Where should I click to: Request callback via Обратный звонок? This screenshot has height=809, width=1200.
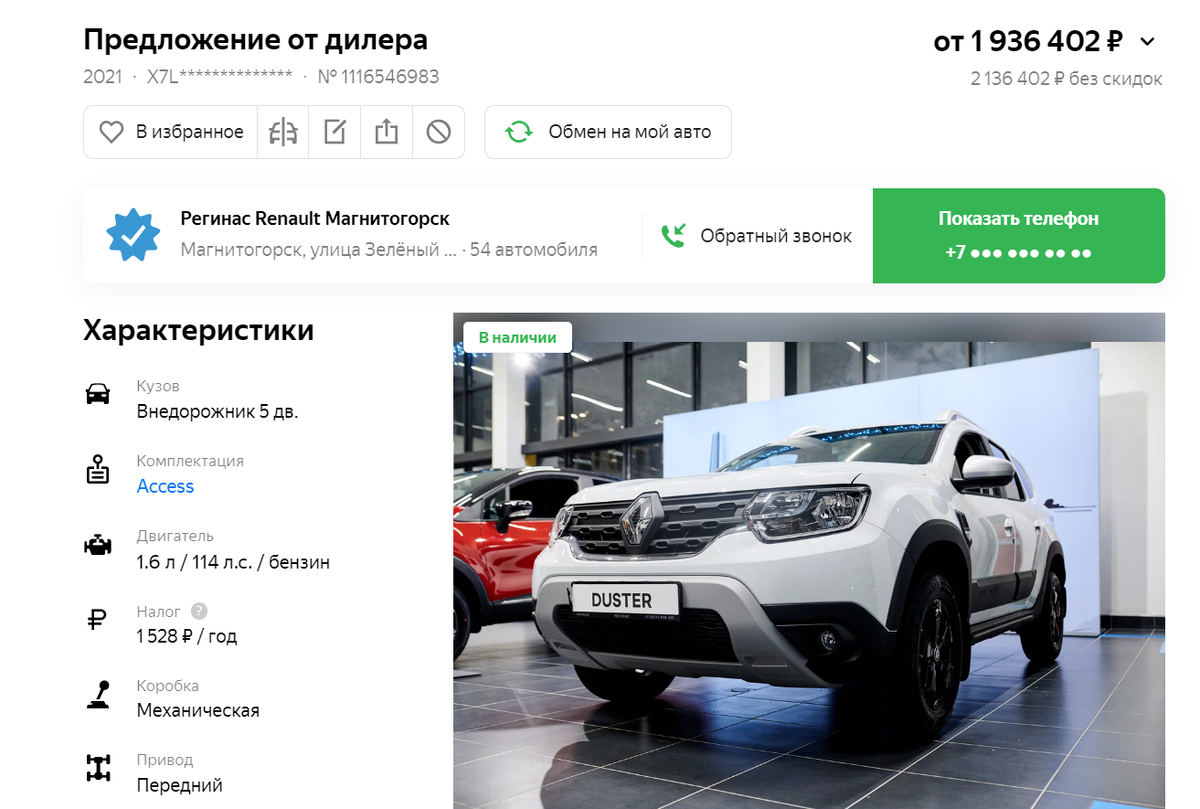click(757, 236)
